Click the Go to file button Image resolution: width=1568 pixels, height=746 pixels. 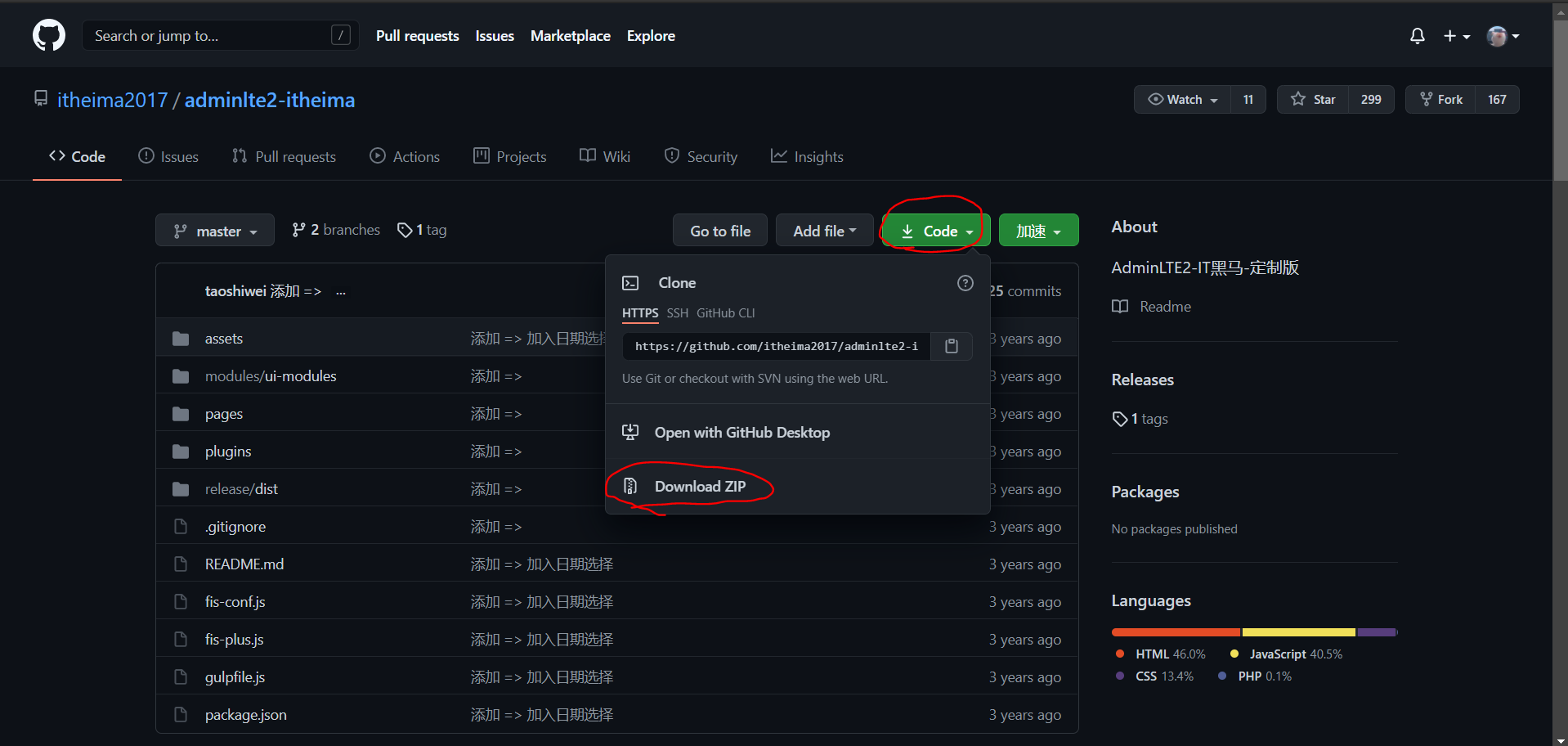[x=720, y=231]
